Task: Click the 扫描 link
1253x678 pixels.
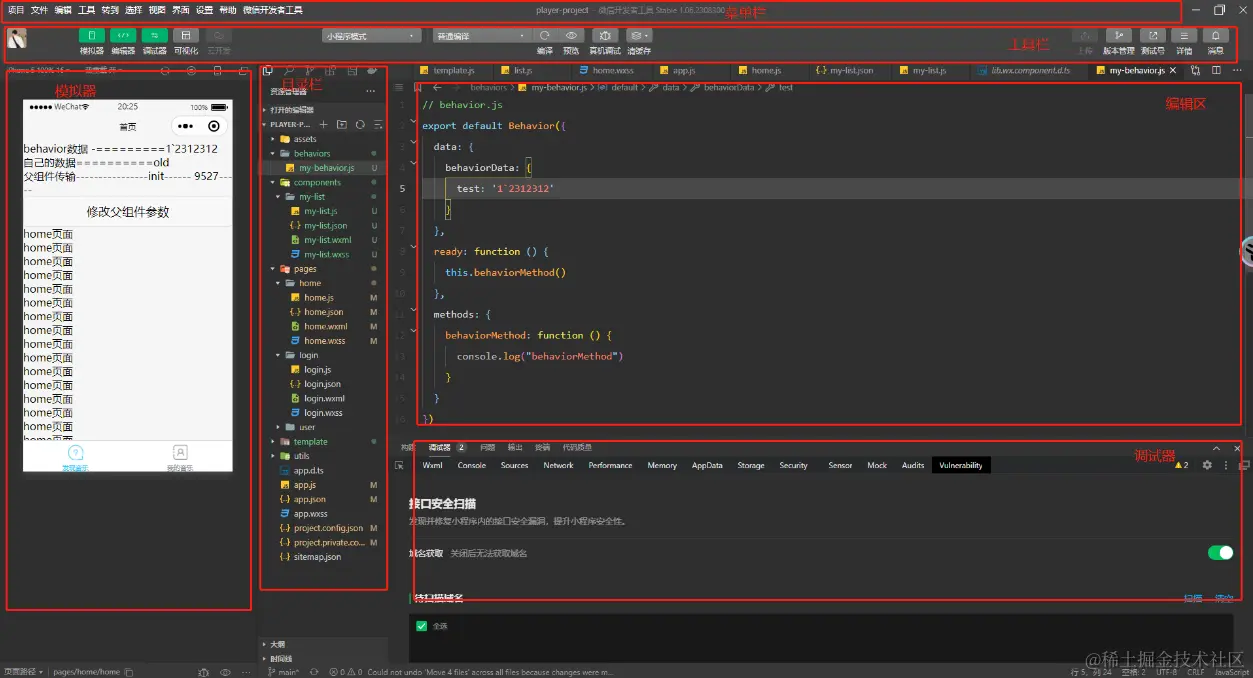Action: (x=1193, y=598)
